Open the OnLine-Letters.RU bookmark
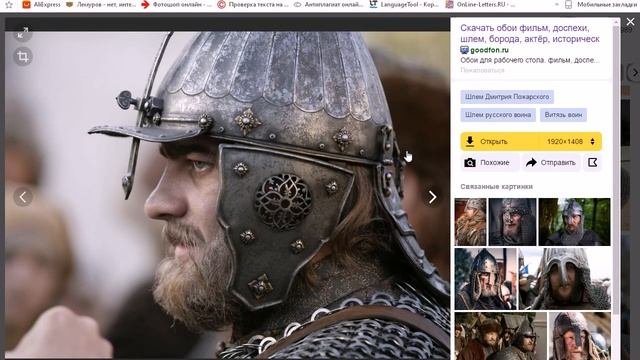640x360 pixels. pyautogui.click(x=480, y=4)
